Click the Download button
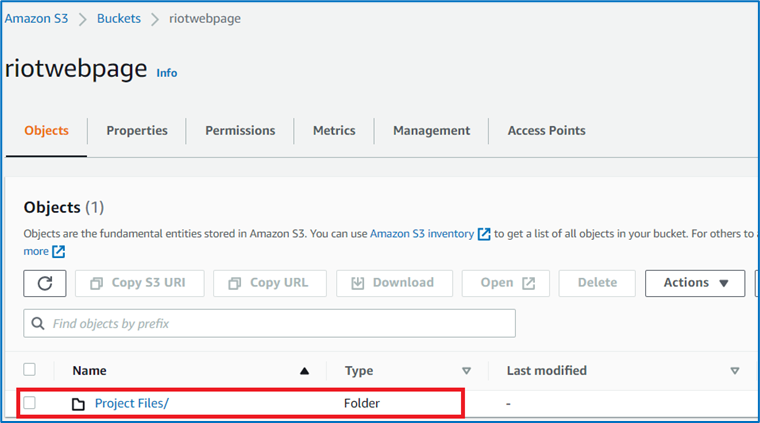The height and width of the screenshot is (423, 760). pos(395,283)
